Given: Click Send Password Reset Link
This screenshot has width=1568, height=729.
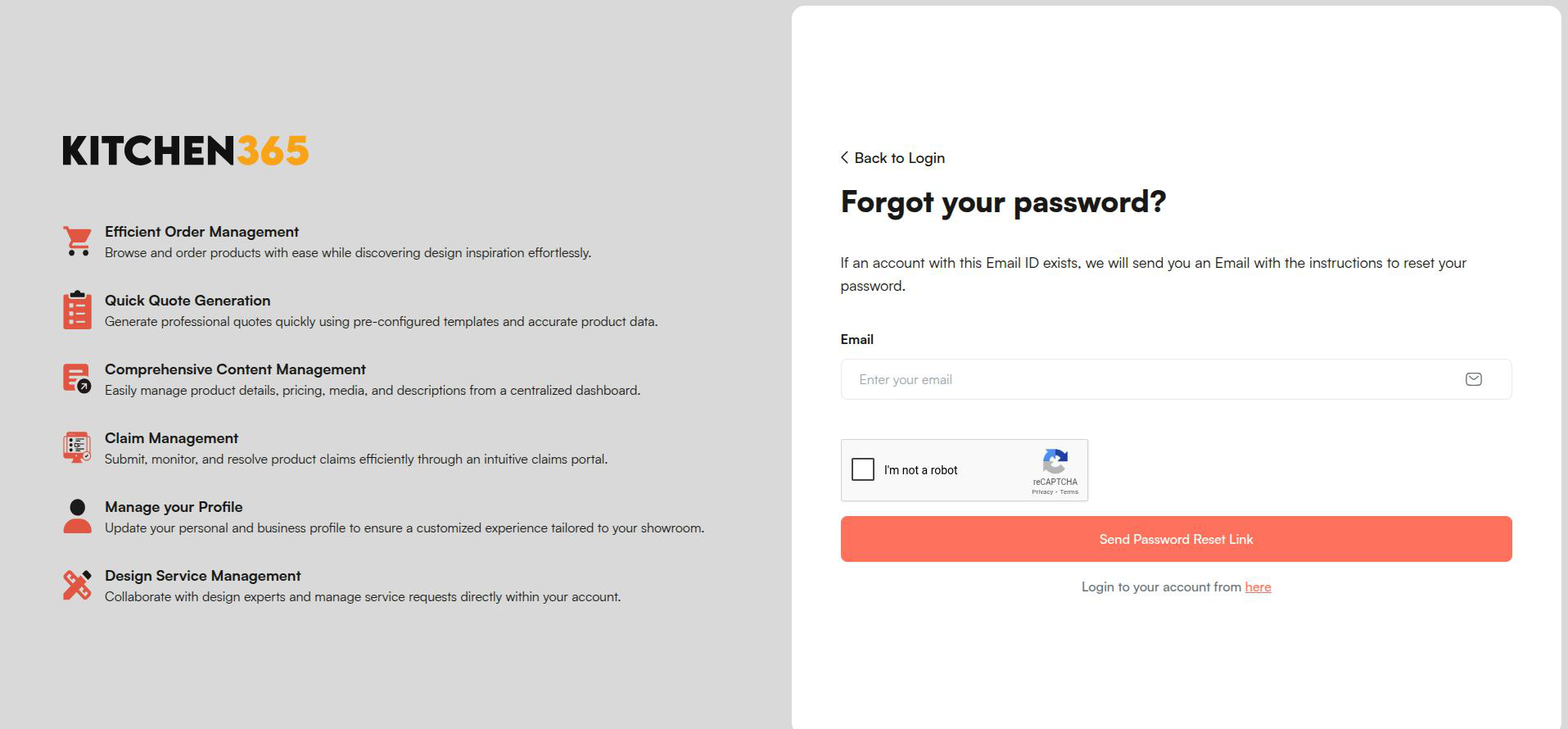Looking at the screenshot, I should tap(1175, 539).
